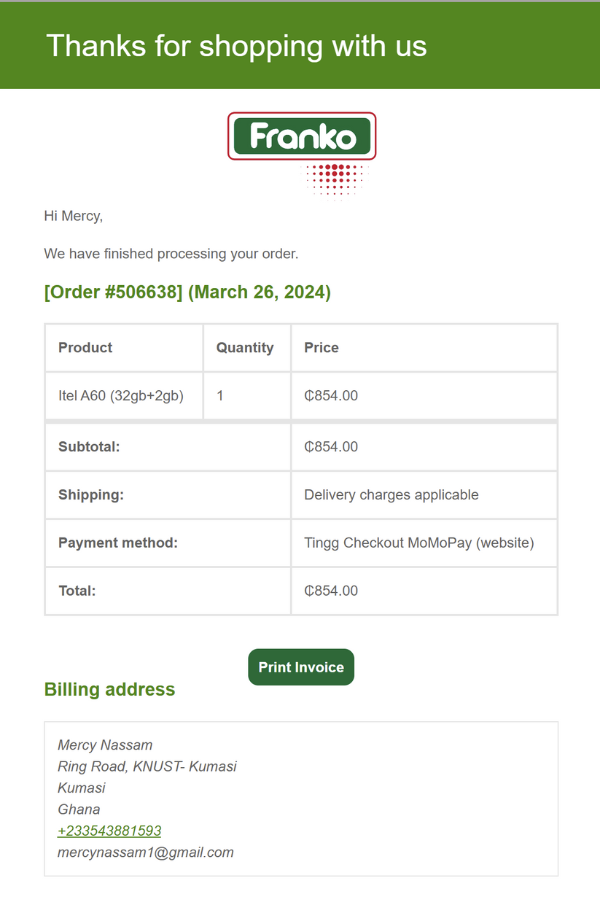Click the Franko logo image
The image size is (600, 900).
click(301, 137)
